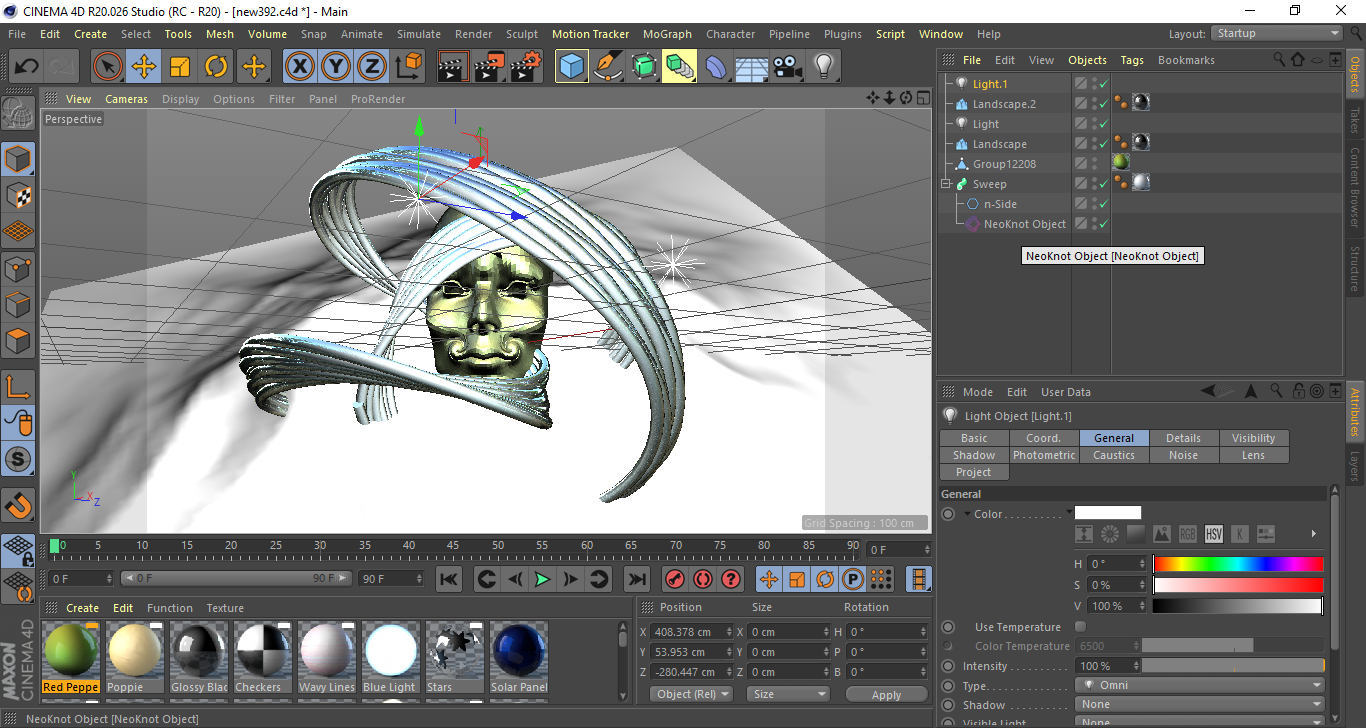1366x728 pixels.
Task: Click the Position X value field
Action: [692, 632]
